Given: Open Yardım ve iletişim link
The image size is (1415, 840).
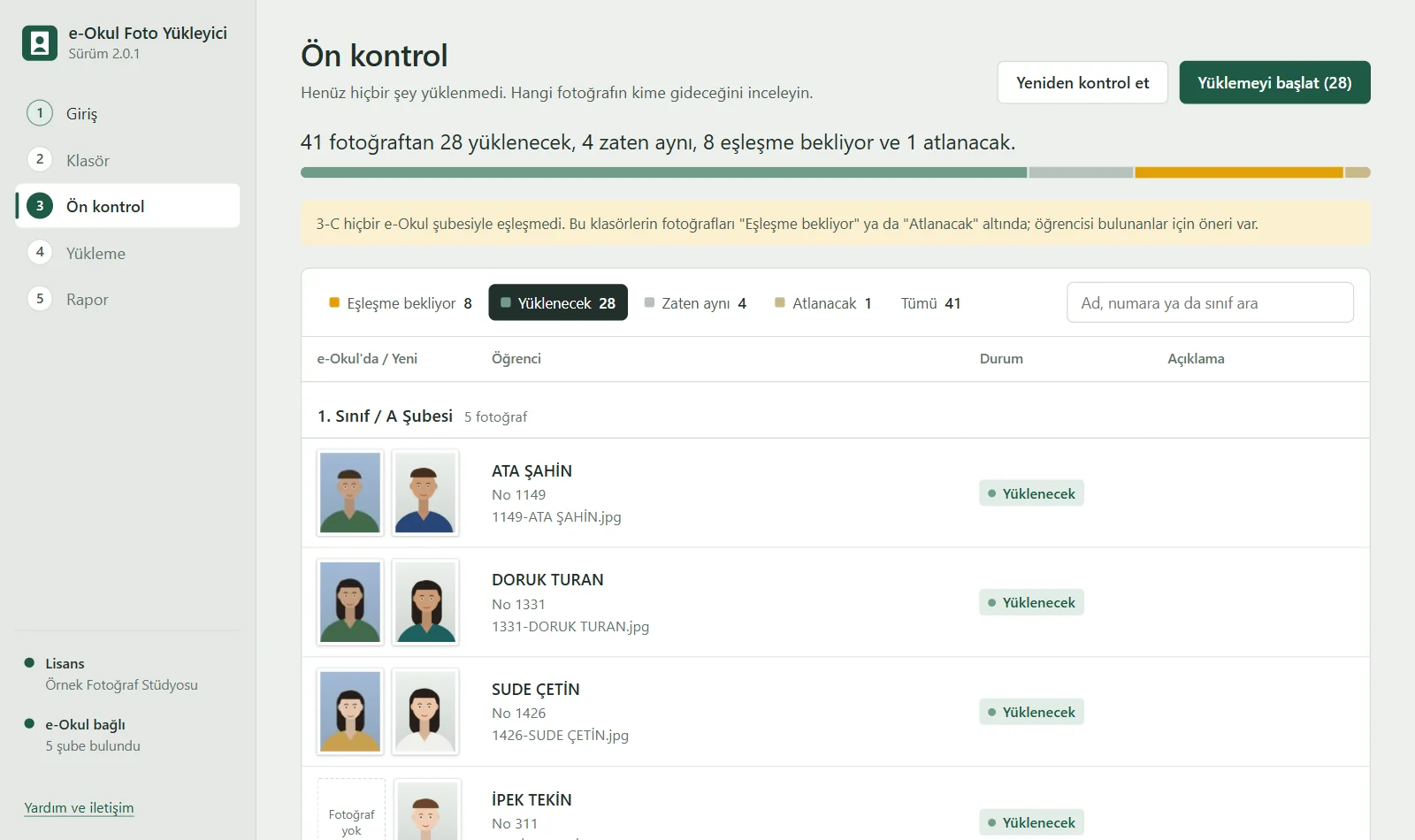Looking at the screenshot, I should point(79,807).
